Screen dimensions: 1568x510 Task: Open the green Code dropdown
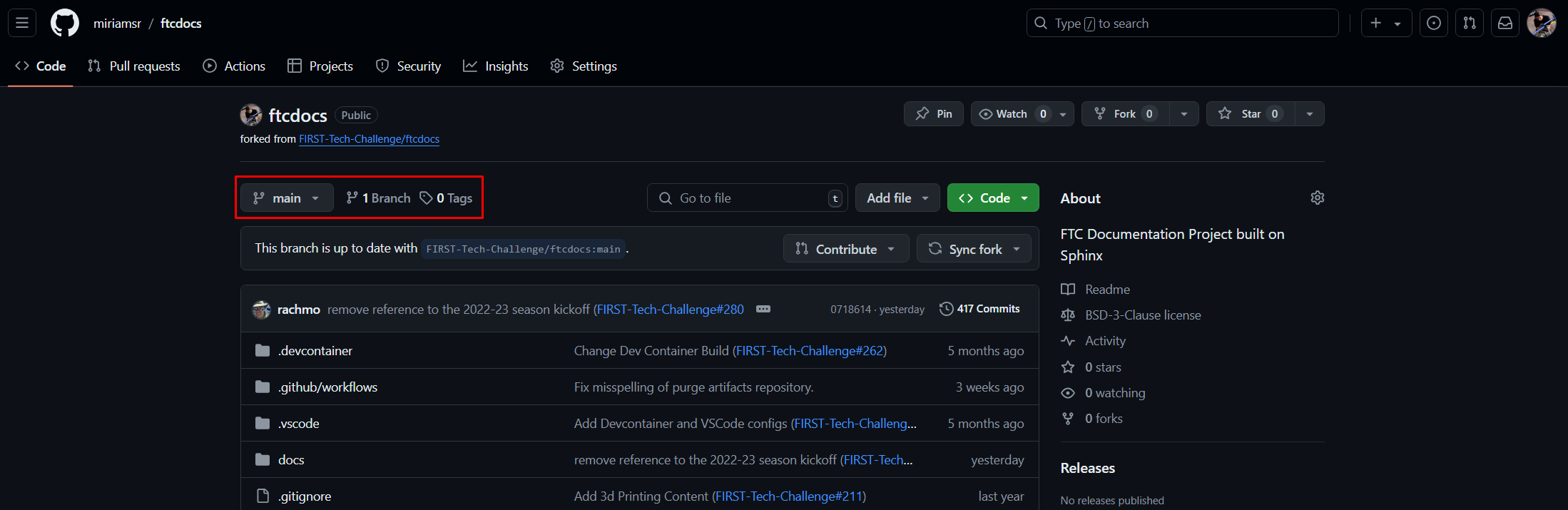pyautogui.click(x=992, y=198)
